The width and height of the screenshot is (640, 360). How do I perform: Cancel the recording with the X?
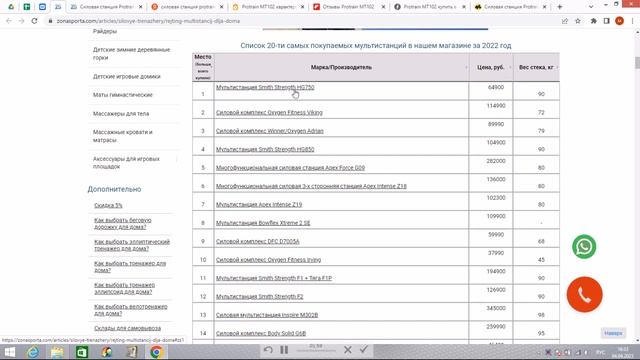pyautogui.click(x=348, y=350)
